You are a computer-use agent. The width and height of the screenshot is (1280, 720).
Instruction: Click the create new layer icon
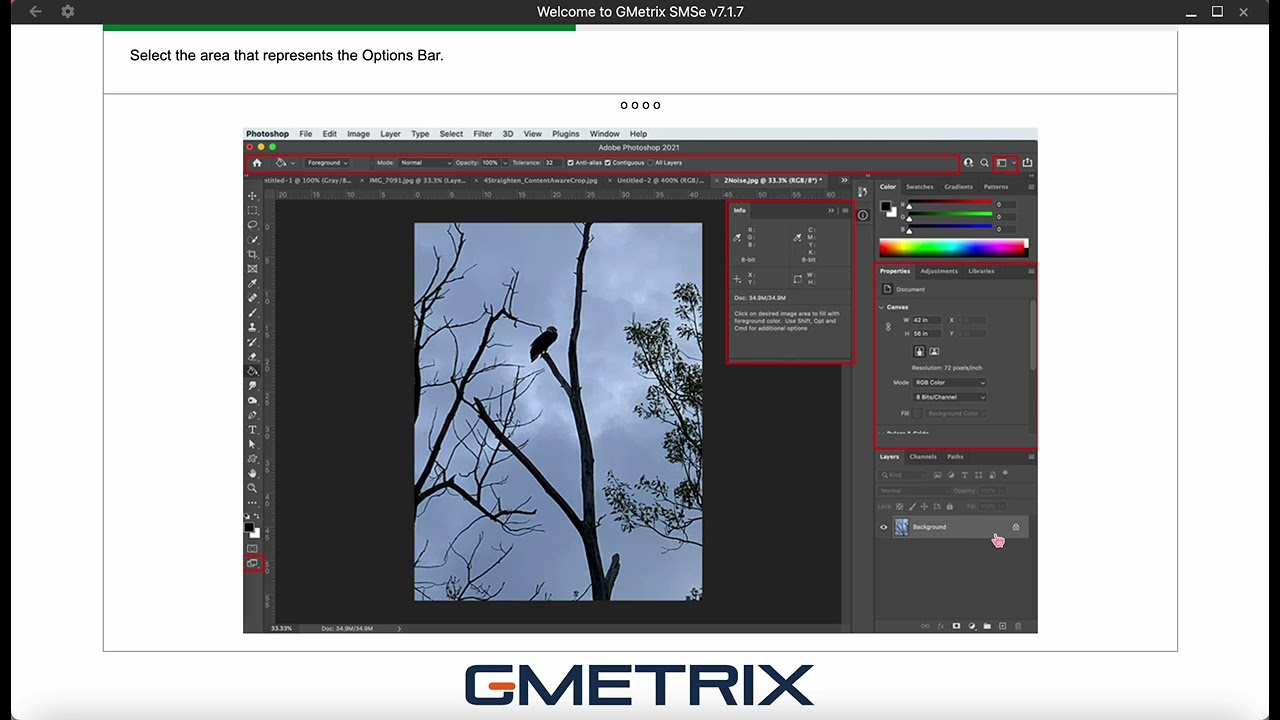(x=1002, y=626)
